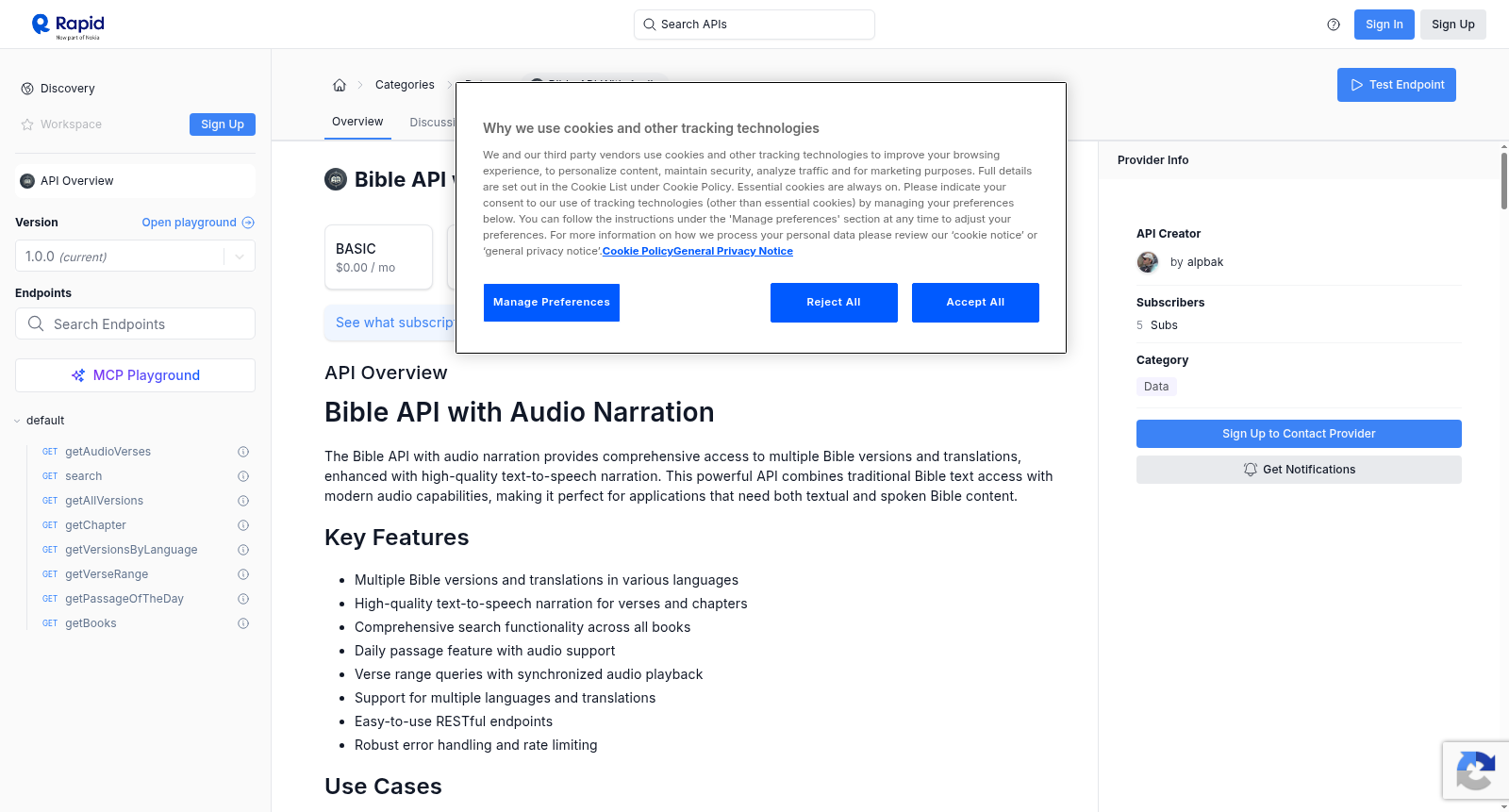Select the BASIC pricing plan card
Image resolution: width=1509 pixels, height=812 pixels.
[x=378, y=257]
